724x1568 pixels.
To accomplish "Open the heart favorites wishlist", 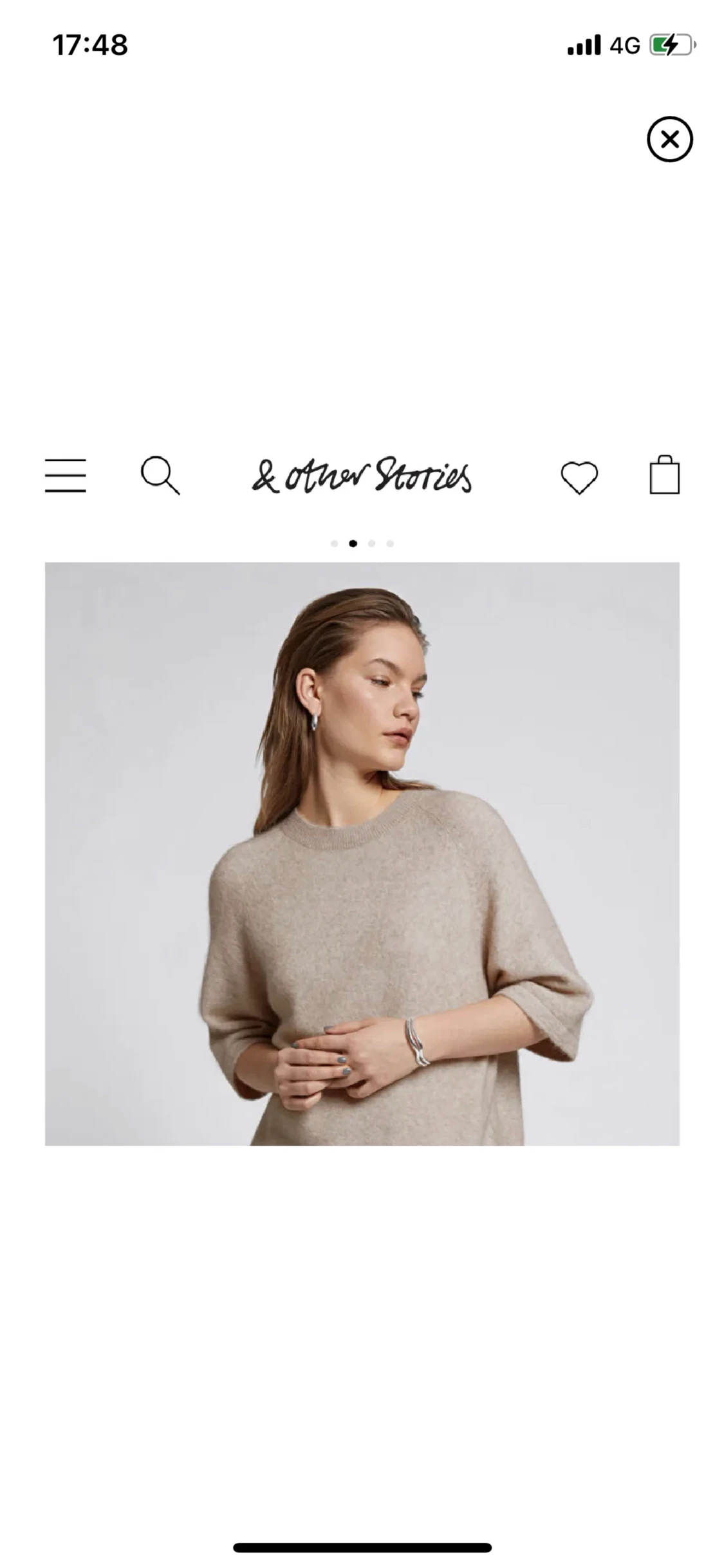I will [579, 478].
